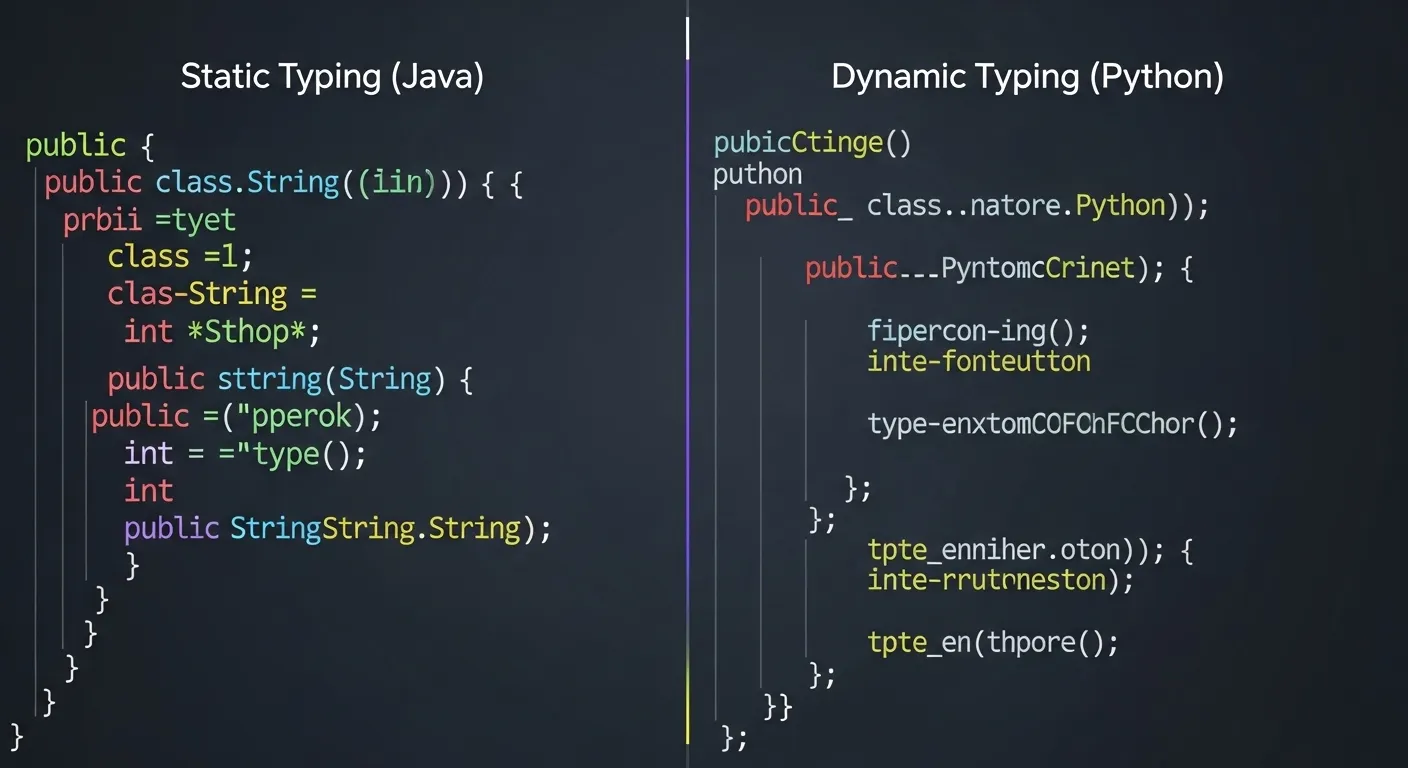
Task: Click the 'prbii =tyet' code line
Action: [x=149, y=220]
